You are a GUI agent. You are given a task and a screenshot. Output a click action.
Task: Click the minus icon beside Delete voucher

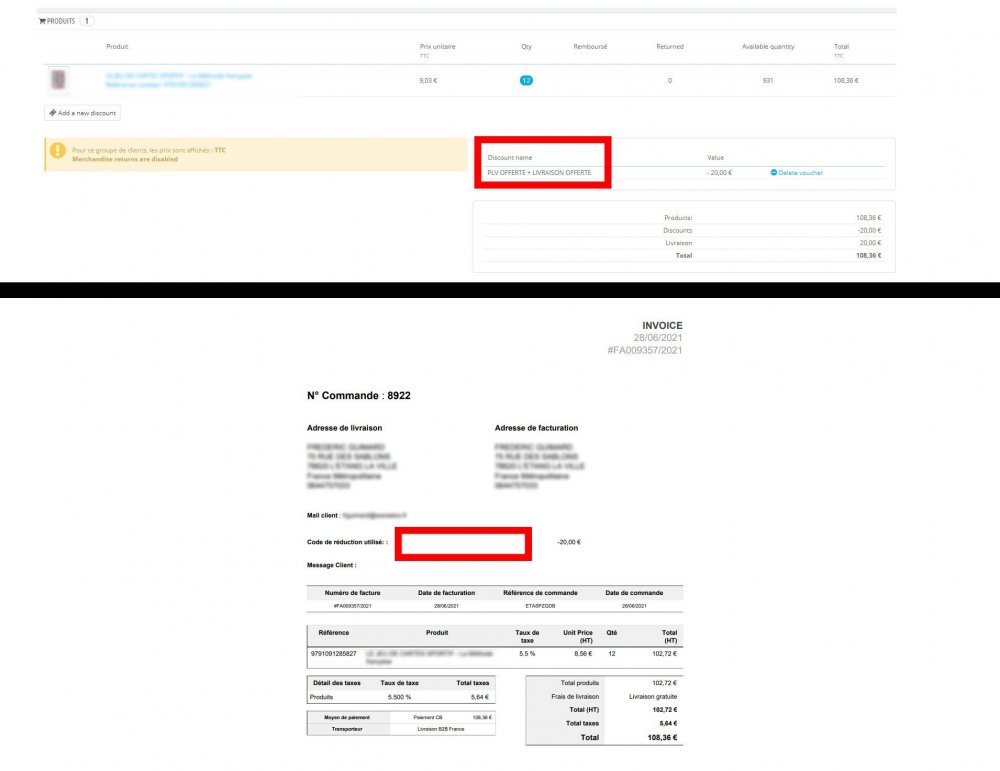coord(774,172)
